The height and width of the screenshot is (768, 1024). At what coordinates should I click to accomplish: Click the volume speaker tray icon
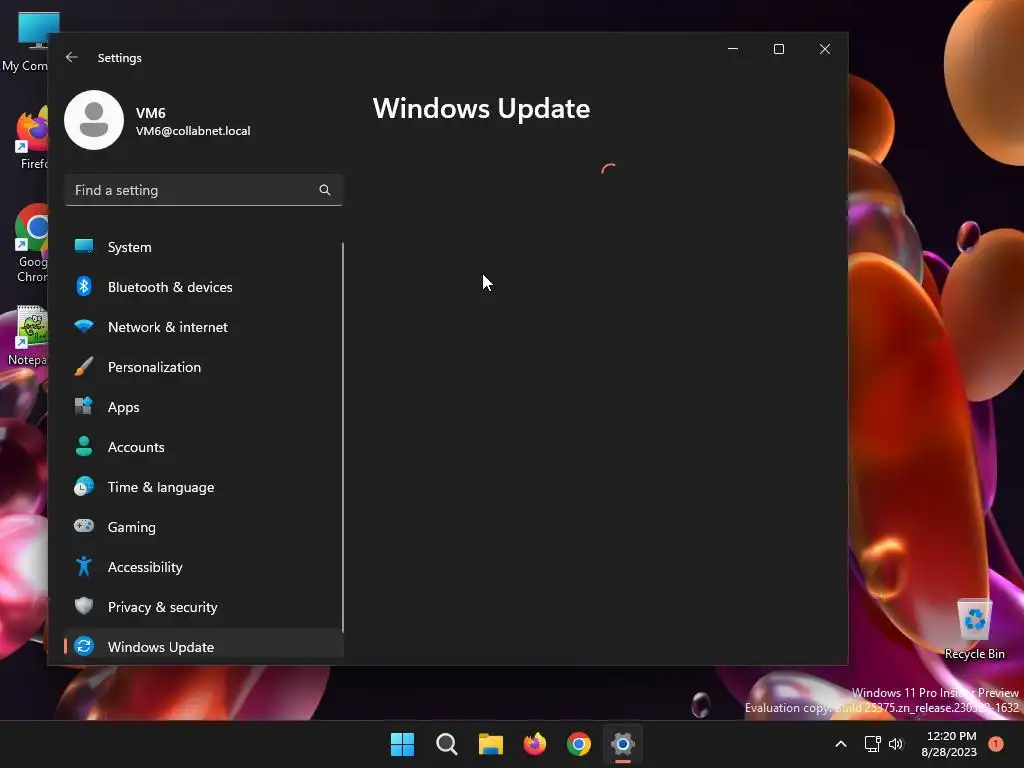(x=896, y=744)
